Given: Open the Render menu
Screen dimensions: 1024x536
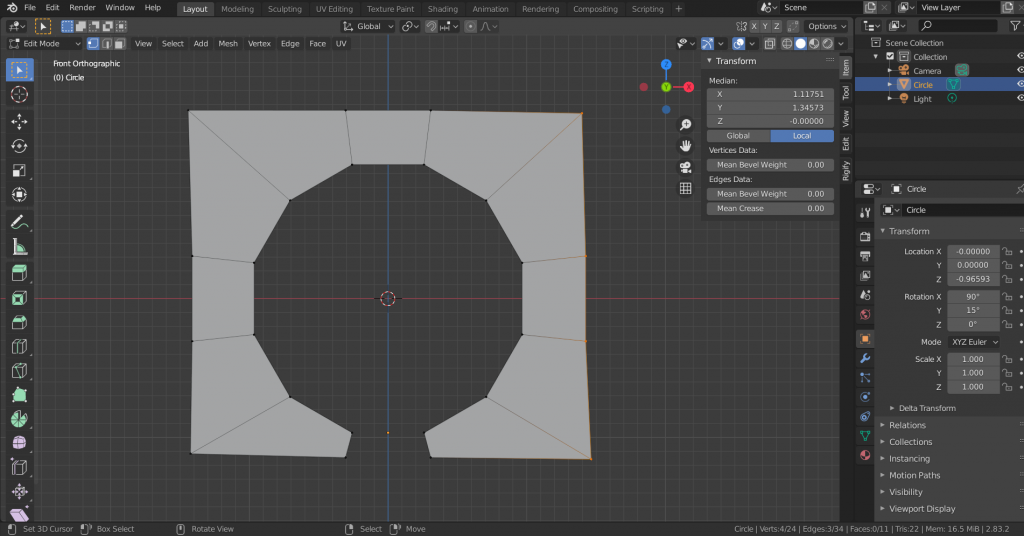Looking at the screenshot, I should click(82, 8).
